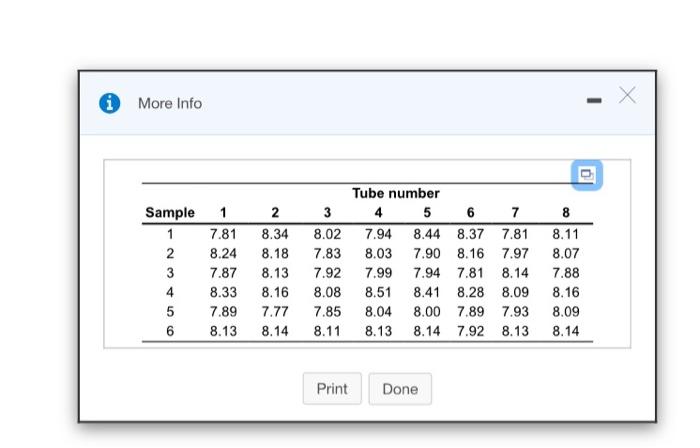
Task: Click the Tube number header
Action: click(396, 193)
